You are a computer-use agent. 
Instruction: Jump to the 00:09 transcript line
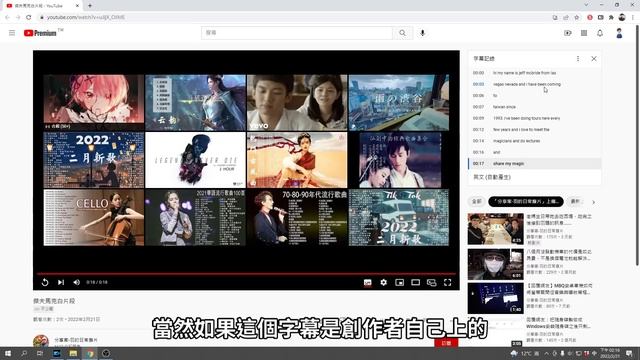[x=534, y=118]
